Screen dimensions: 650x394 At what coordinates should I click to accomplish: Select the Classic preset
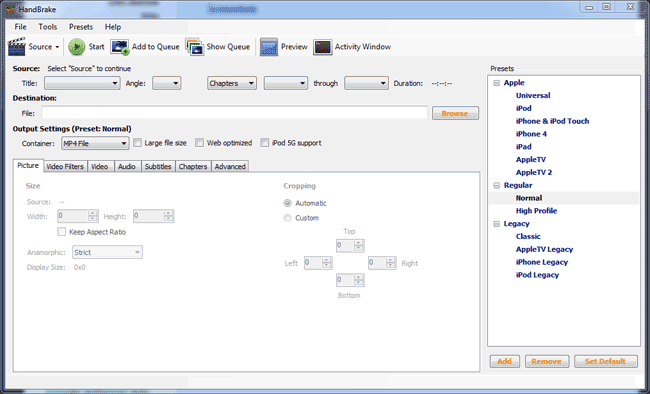(x=528, y=237)
